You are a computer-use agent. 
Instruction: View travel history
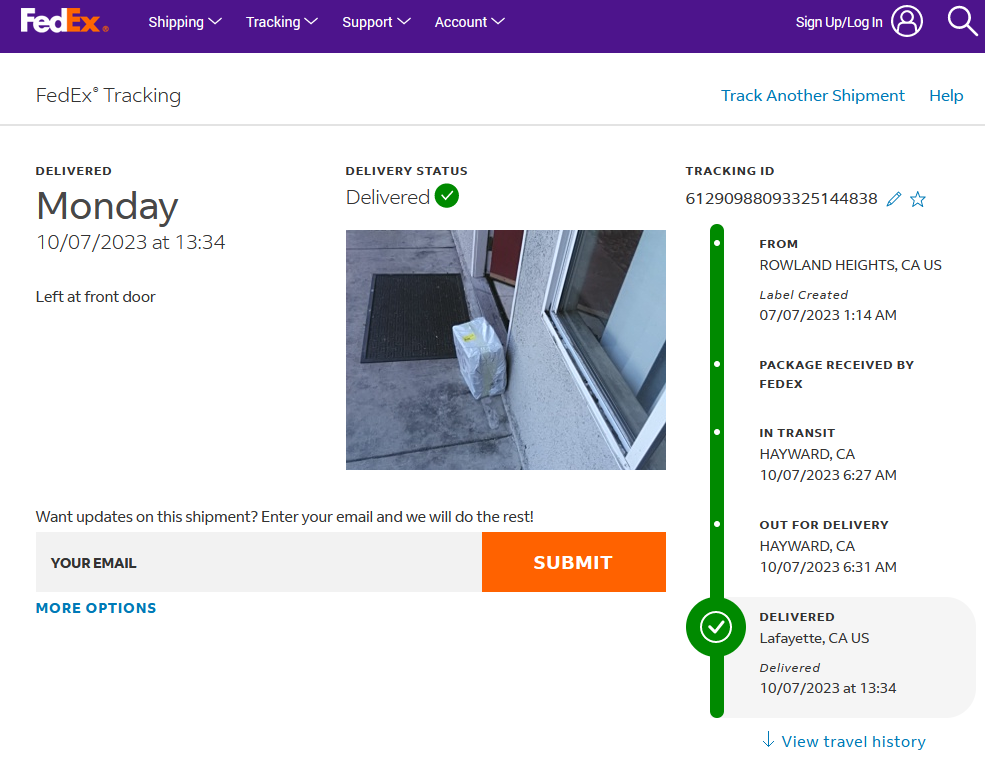853,741
